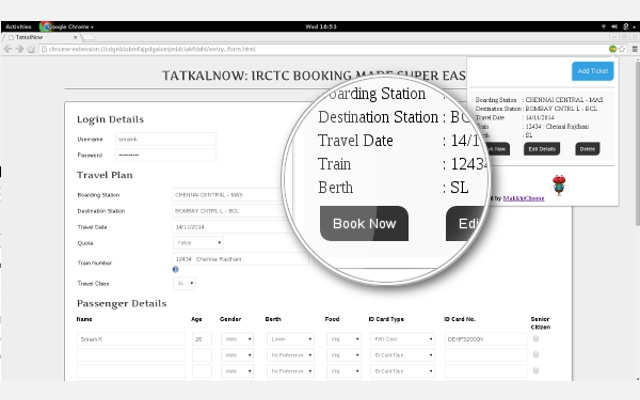Open the second row's Gender dropdown
Image resolution: width=640 pixels, height=400 pixels.
coord(237,355)
